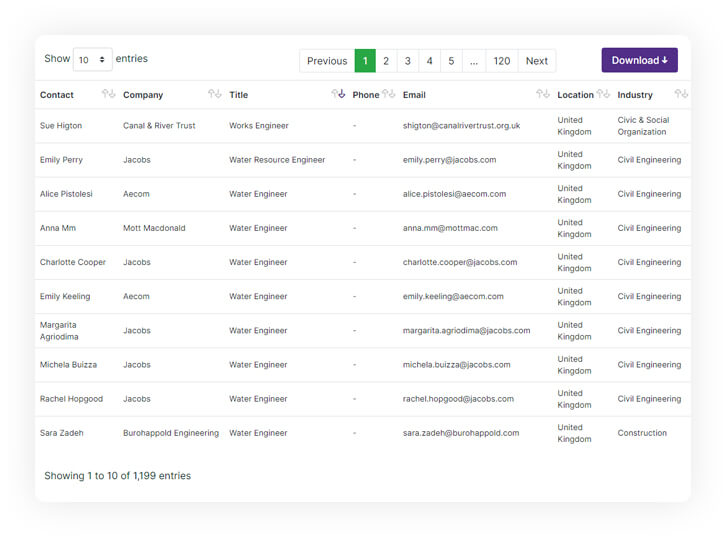This screenshot has height=537, width=725.
Task: Click the Construction industry cell
Action: [642, 433]
